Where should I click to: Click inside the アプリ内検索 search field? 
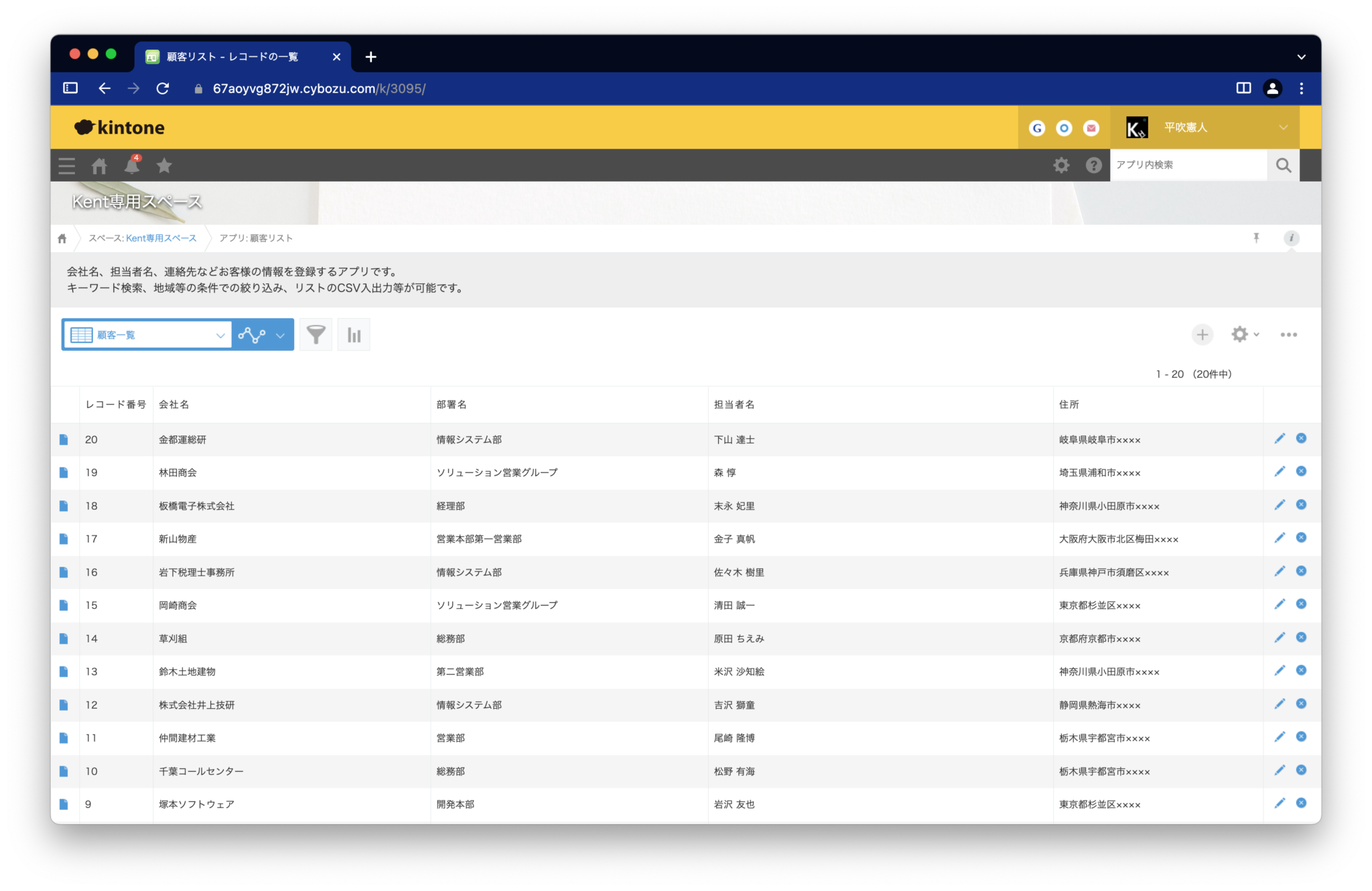[x=1189, y=165]
